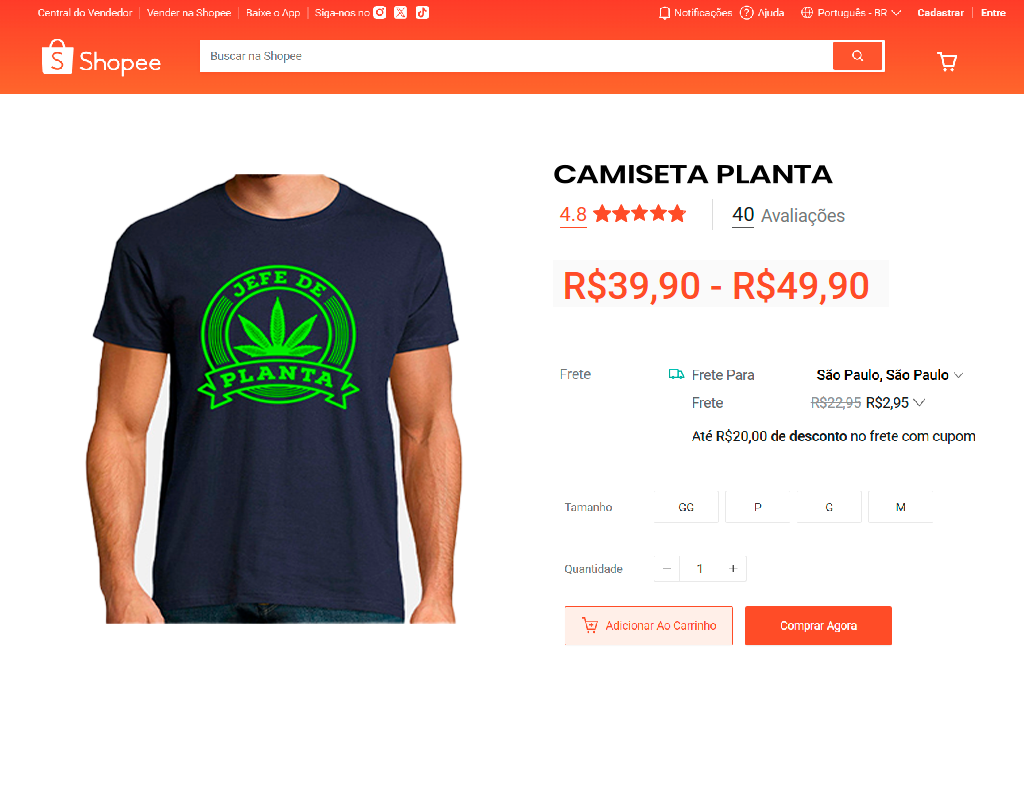Click the Shopee bag logo

click(x=57, y=57)
